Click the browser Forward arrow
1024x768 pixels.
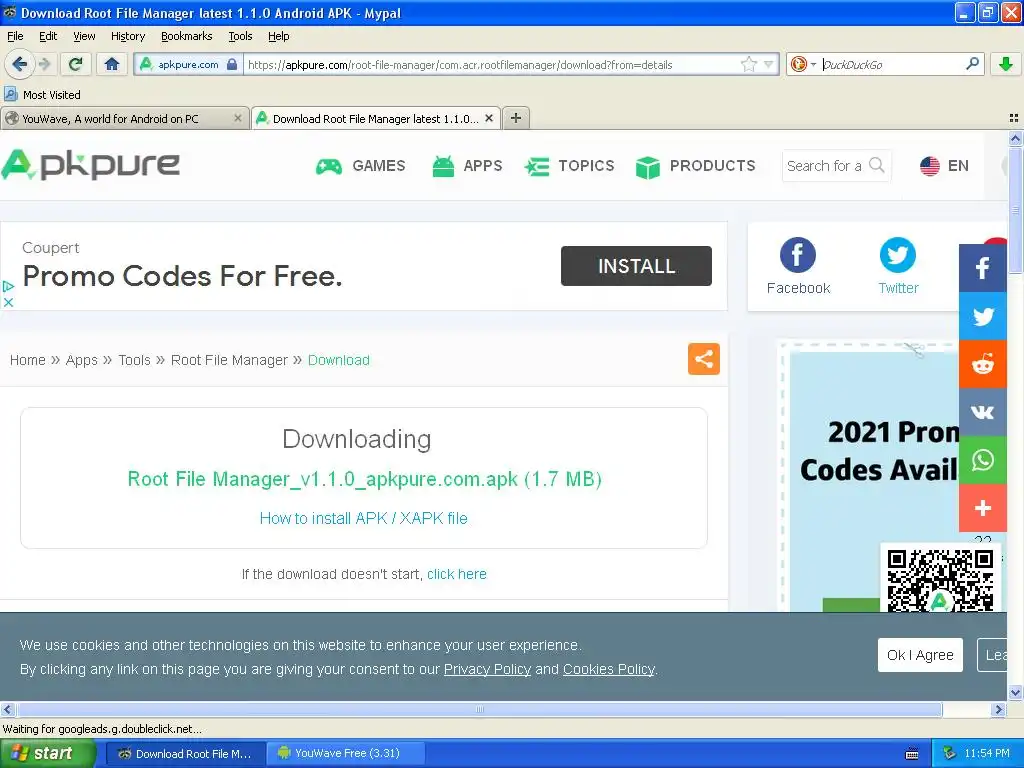[44, 64]
